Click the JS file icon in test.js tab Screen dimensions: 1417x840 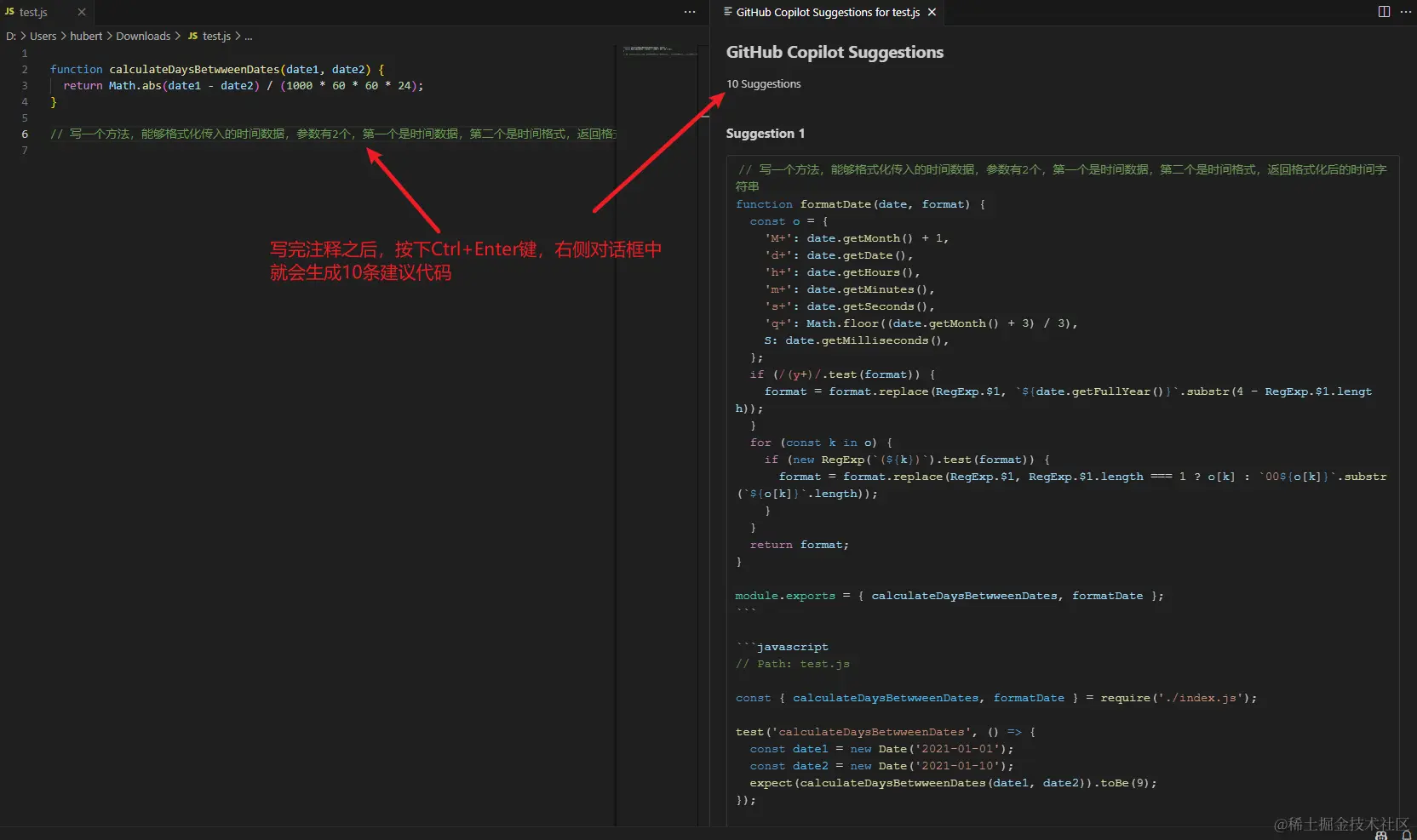coord(9,12)
